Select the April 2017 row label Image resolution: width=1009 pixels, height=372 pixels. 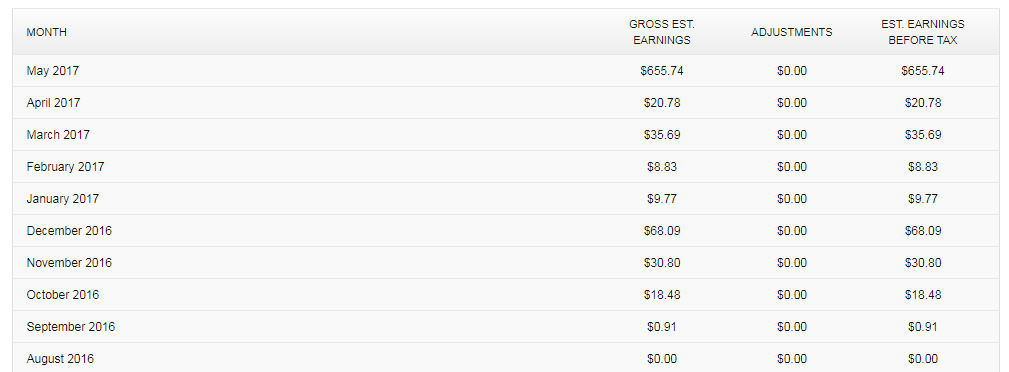tap(53, 103)
